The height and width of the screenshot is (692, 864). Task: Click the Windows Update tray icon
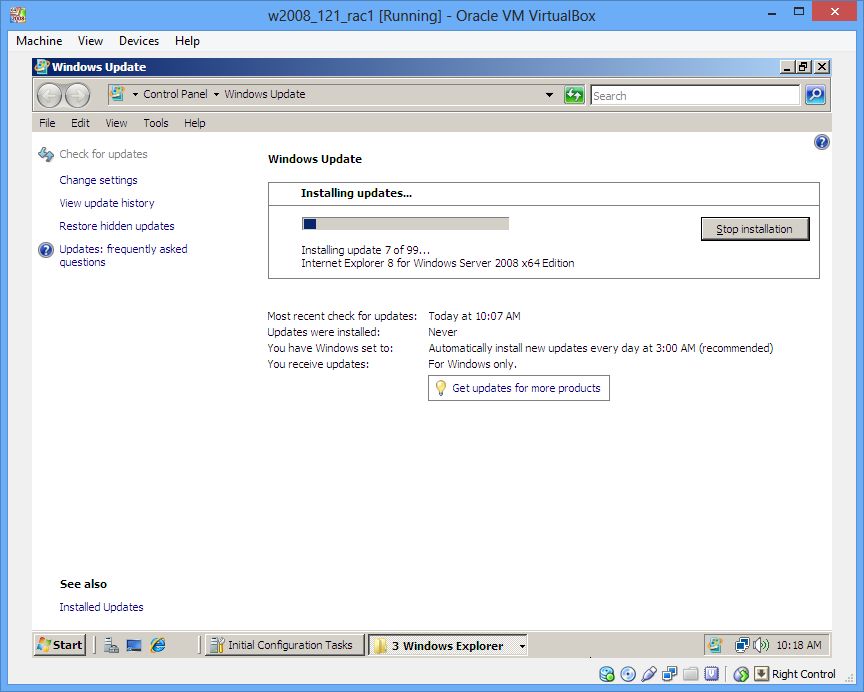(715, 645)
